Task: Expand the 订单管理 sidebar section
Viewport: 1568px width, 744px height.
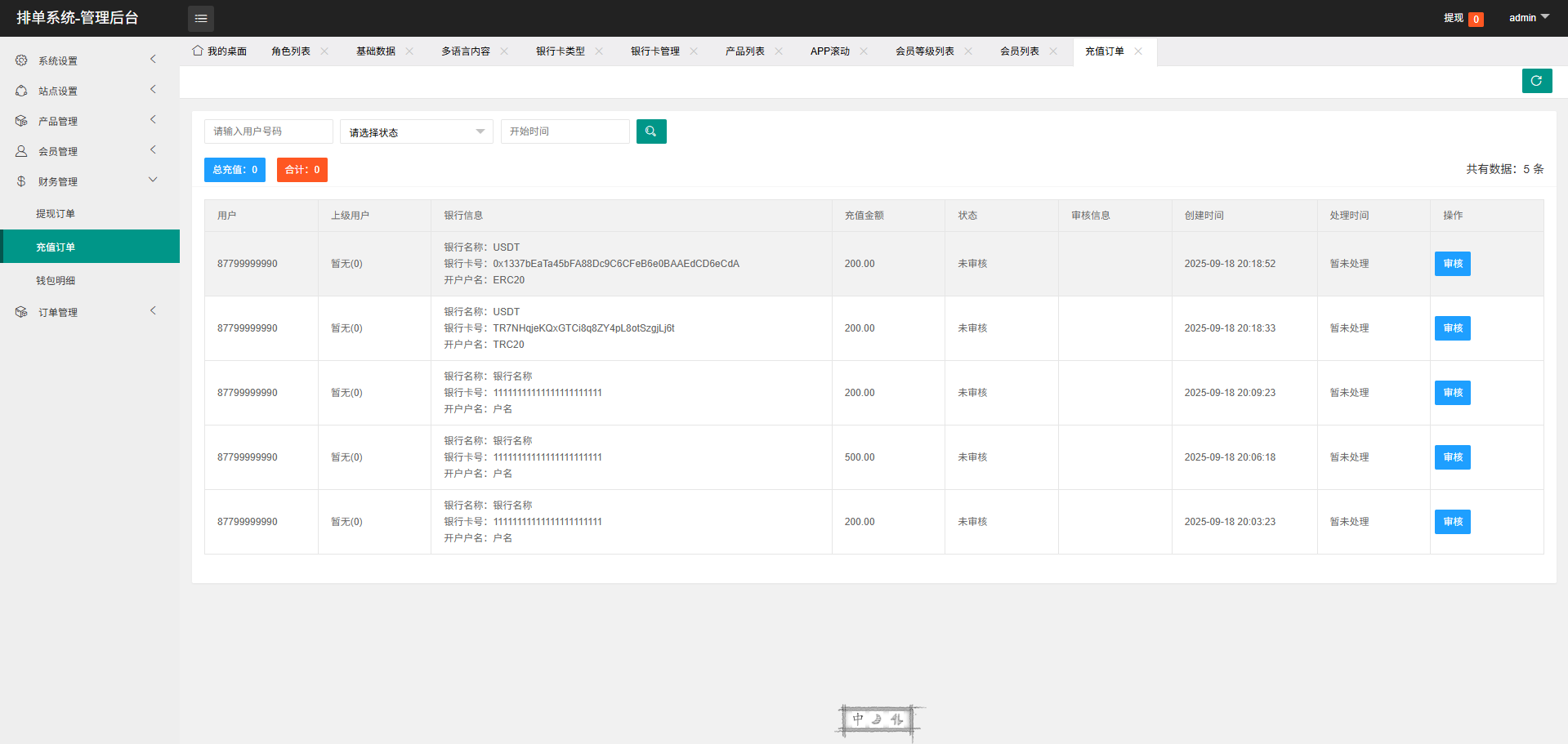Action: tap(153, 311)
